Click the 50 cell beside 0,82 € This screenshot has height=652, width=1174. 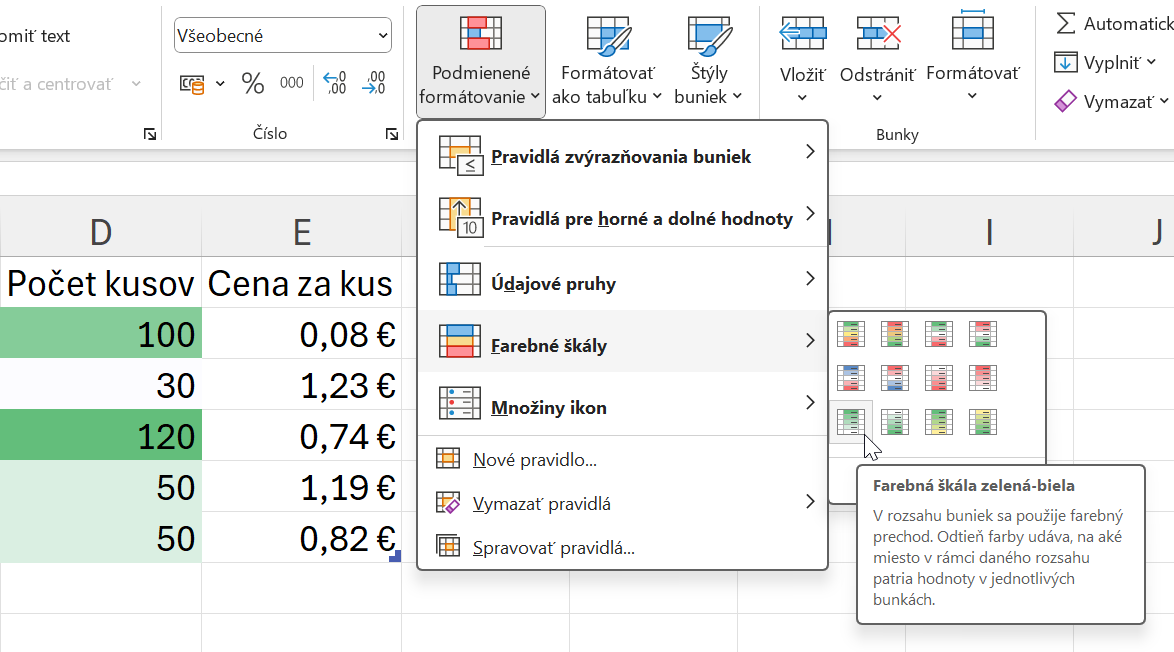101,537
